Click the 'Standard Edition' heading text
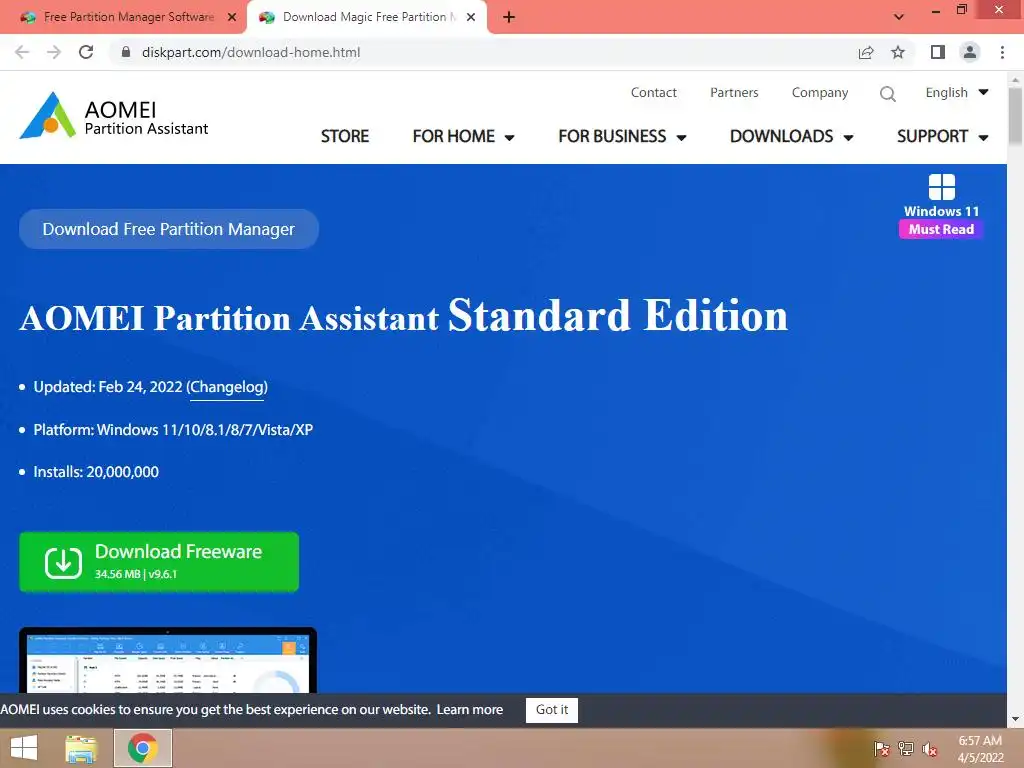Viewport: 1024px width, 768px height. click(618, 315)
